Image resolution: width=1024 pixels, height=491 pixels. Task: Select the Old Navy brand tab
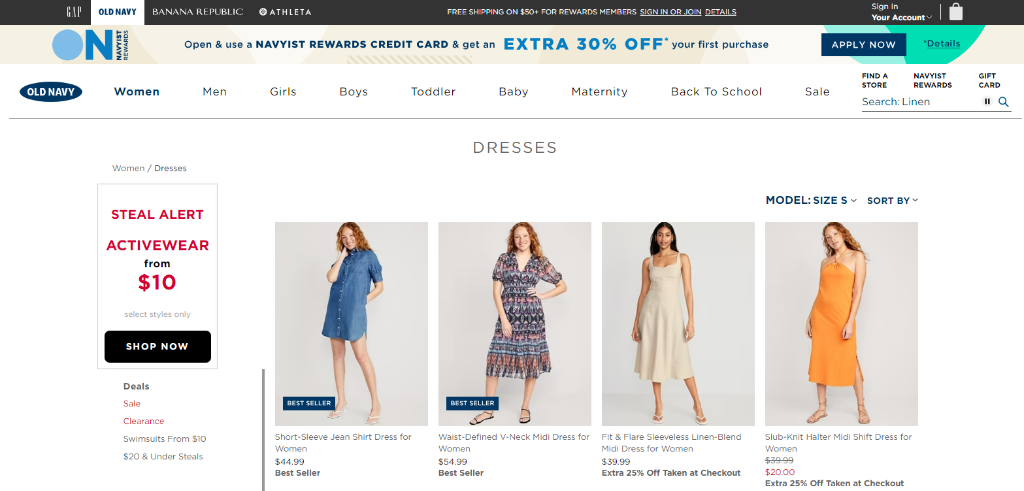coord(118,12)
